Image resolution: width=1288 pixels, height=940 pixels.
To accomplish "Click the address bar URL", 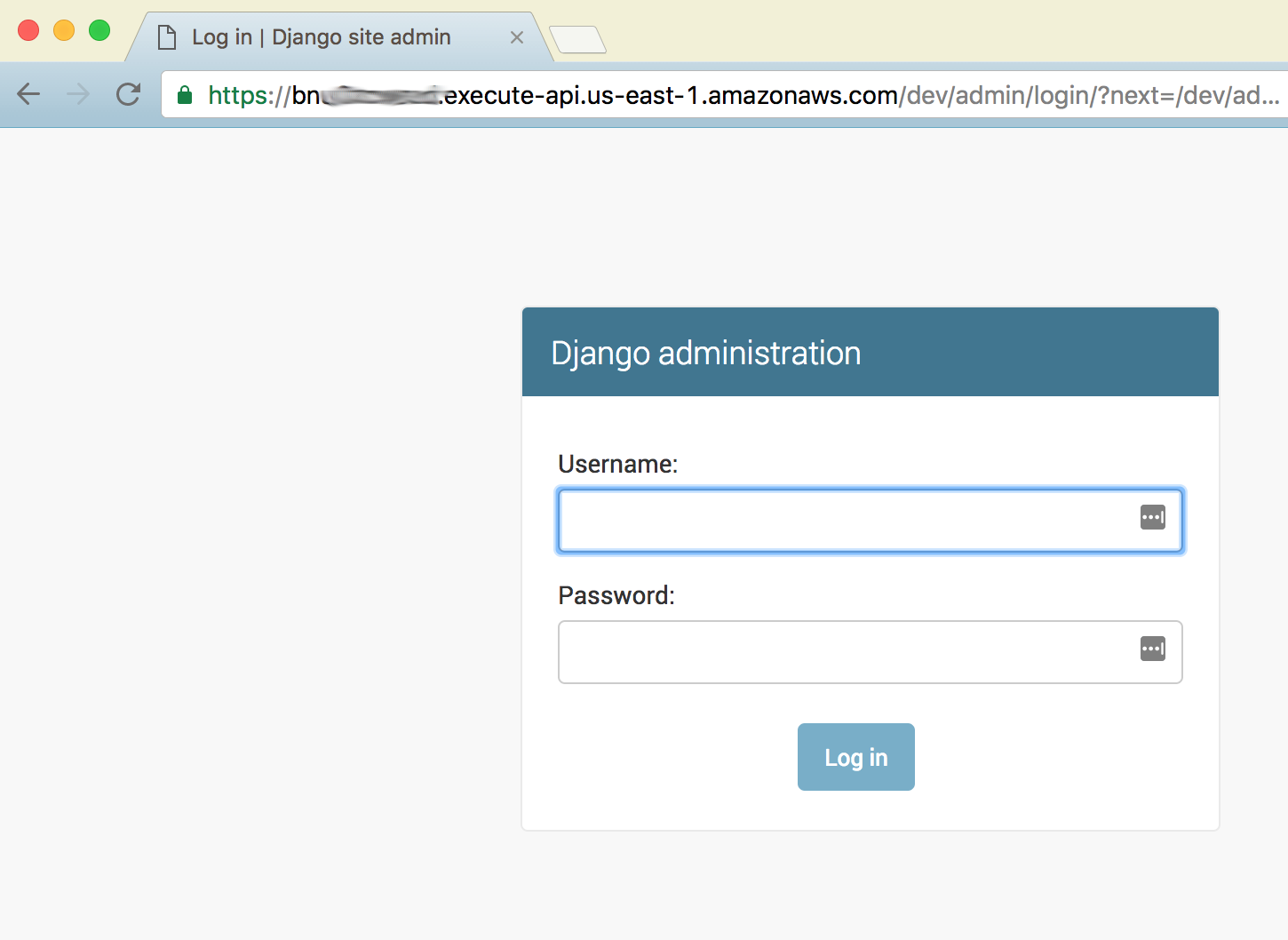I will [744, 95].
